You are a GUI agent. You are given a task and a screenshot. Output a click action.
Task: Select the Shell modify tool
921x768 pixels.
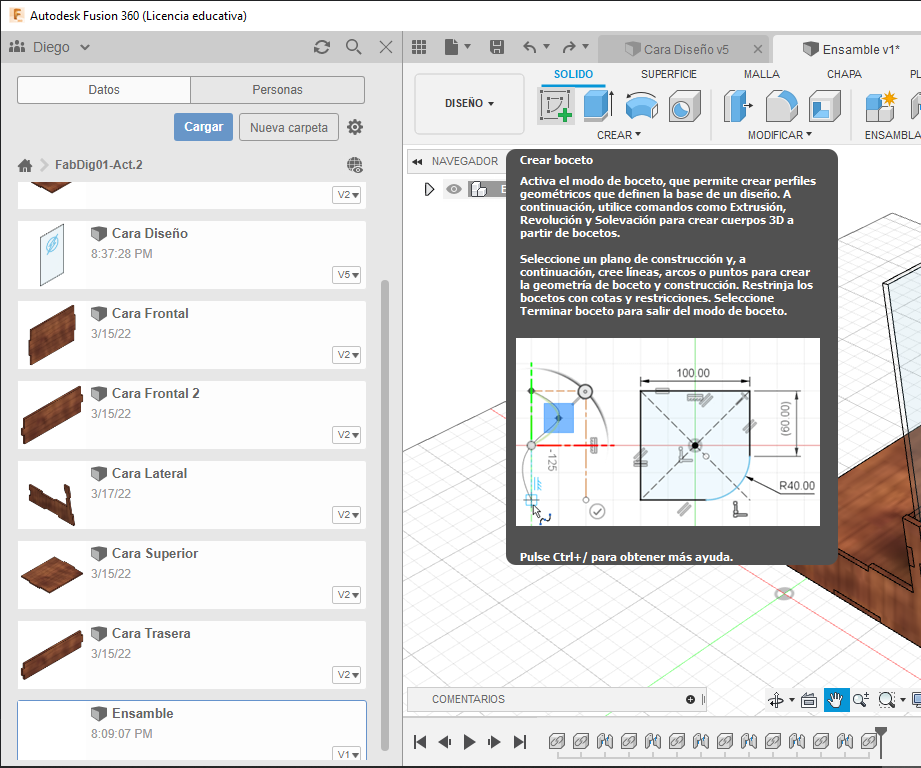pyautogui.click(x=825, y=106)
